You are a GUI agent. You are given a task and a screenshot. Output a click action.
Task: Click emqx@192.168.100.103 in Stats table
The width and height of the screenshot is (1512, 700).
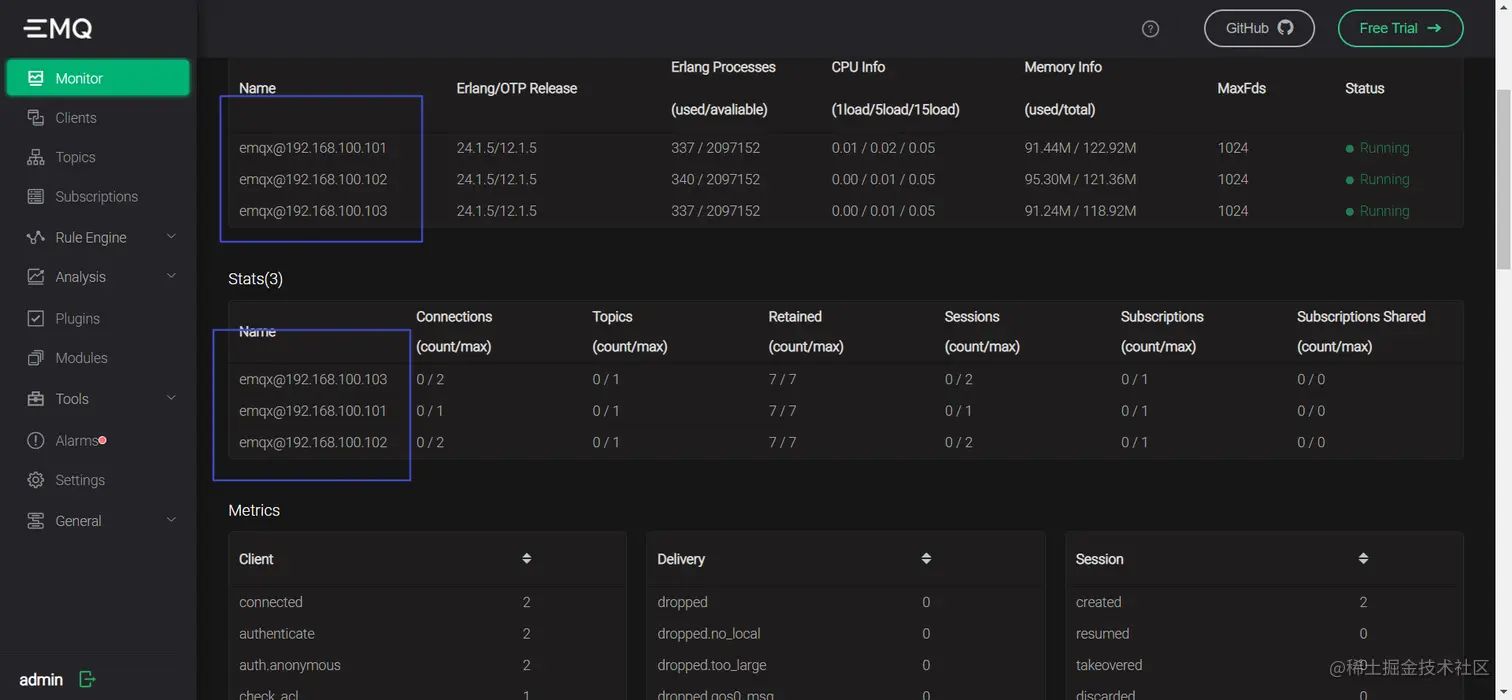tap(313, 379)
